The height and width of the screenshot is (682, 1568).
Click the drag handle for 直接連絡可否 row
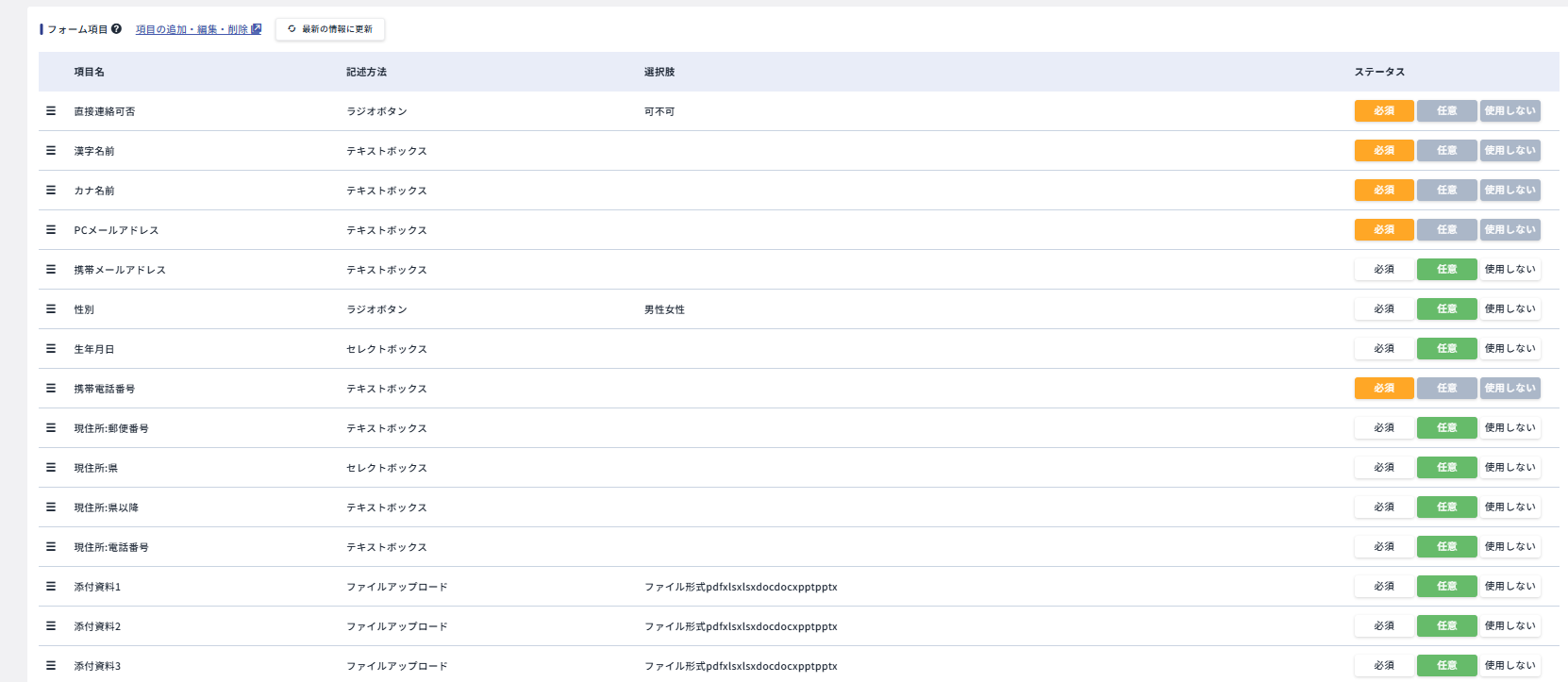(51, 111)
